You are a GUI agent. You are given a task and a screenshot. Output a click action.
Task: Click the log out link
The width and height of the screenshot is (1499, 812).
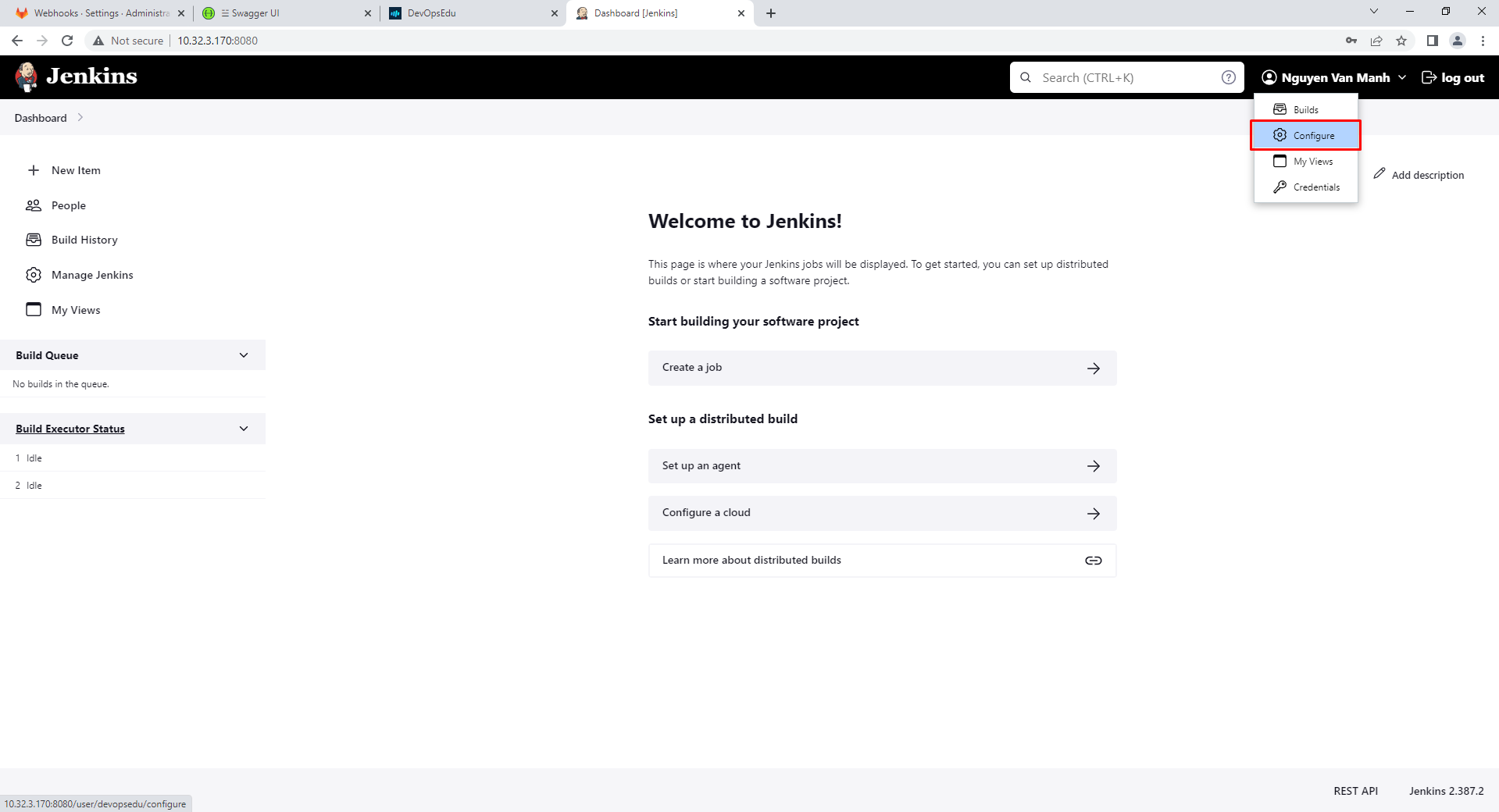tap(1453, 77)
